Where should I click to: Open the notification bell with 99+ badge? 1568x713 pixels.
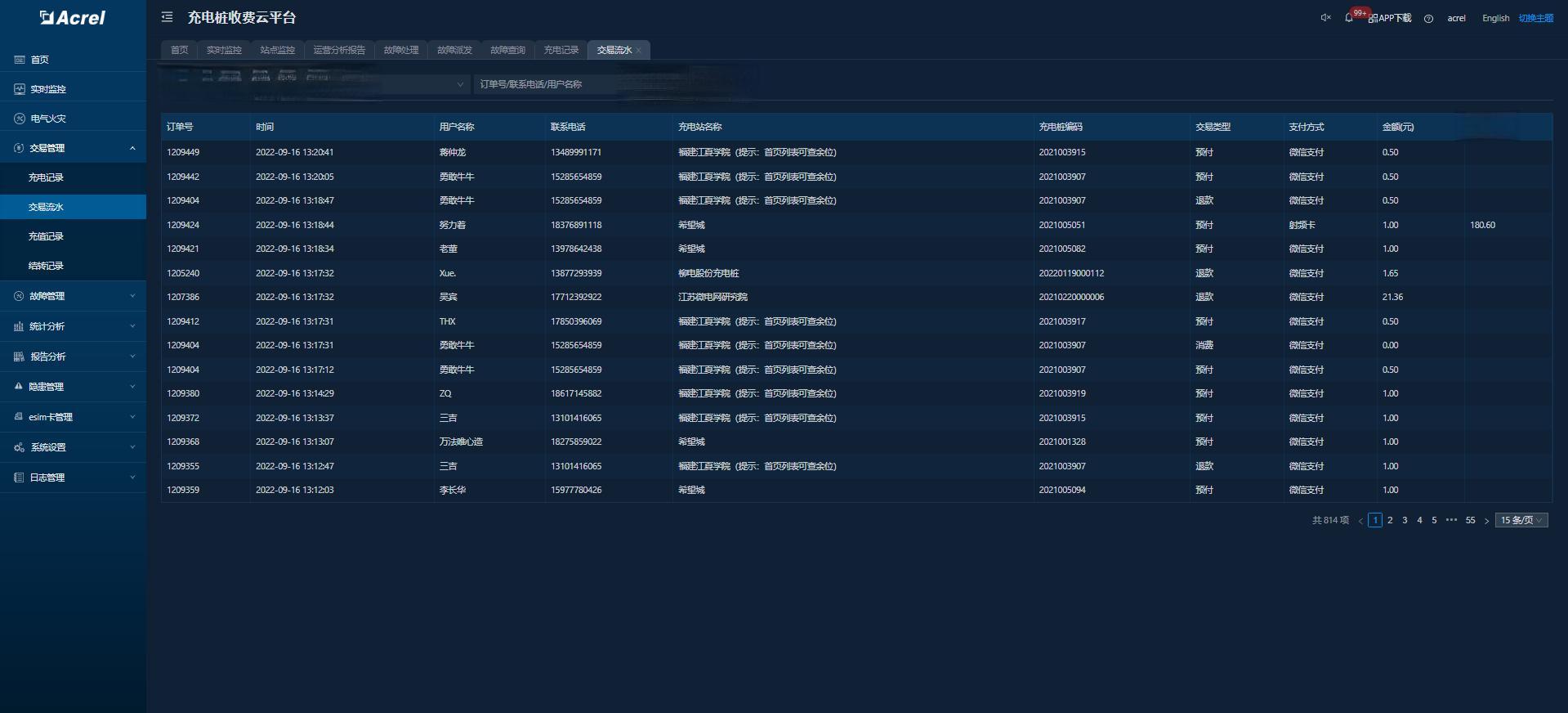(1349, 18)
